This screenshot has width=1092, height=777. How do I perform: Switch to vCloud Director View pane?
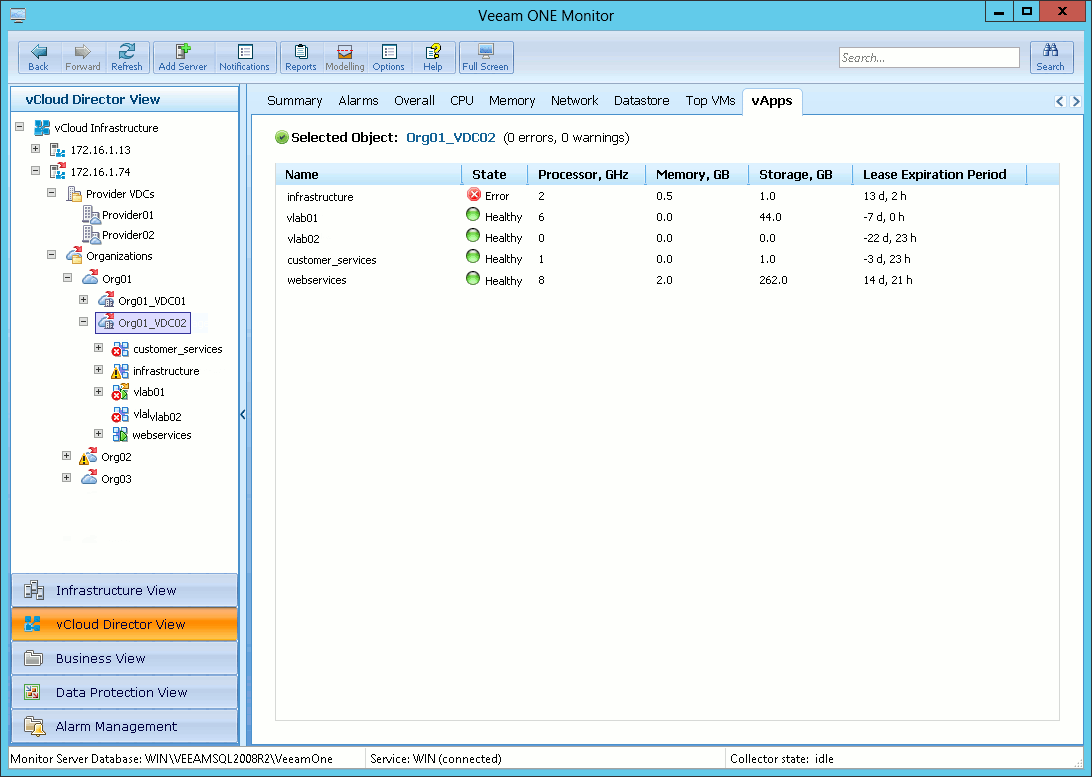125,625
